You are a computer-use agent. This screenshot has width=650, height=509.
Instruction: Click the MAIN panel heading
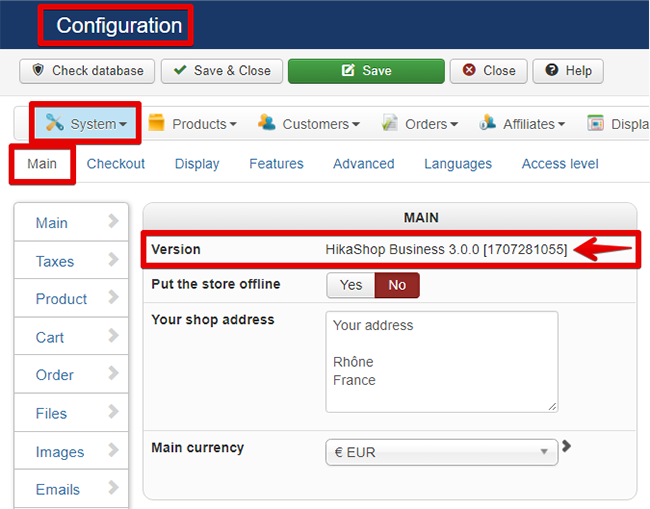(x=421, y=218)
